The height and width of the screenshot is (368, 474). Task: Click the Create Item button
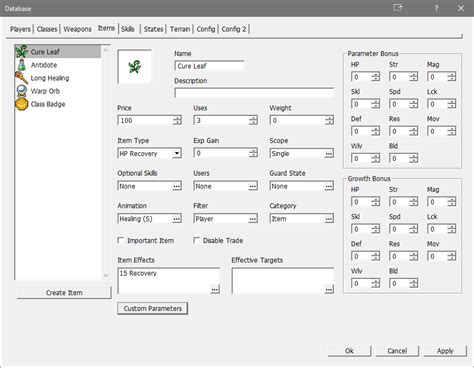pos(64,293)
